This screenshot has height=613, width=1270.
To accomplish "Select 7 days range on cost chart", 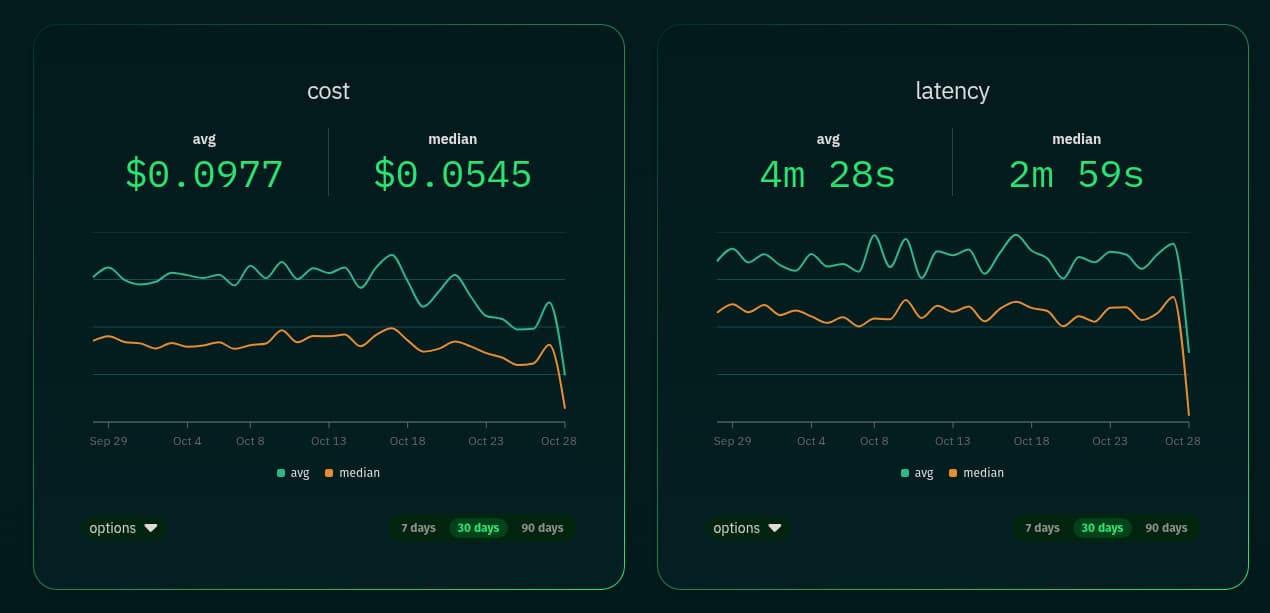I will coord(418,528).
